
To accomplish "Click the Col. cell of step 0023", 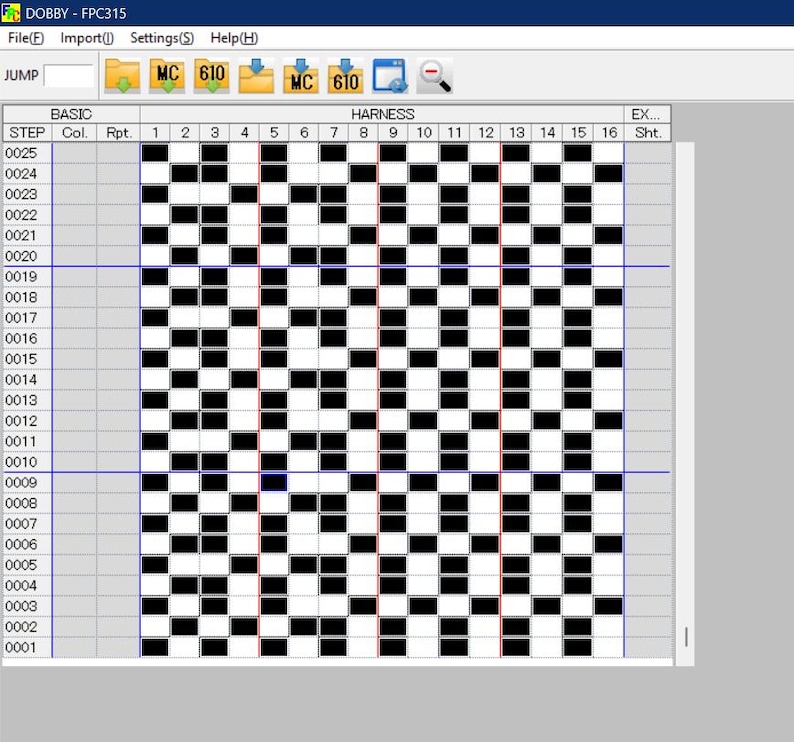I will coord(74,194).
